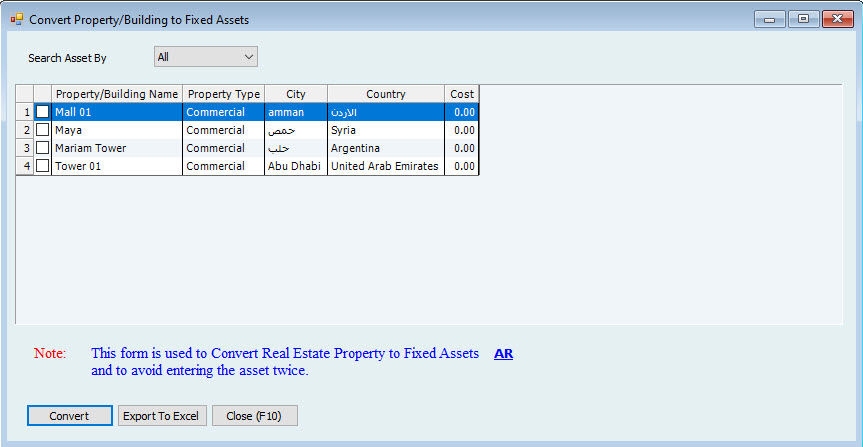Open the Search Asset By dropdown
Image resolution: width=863 pixels, height=447 pixels.
click(x=205, y=57)
